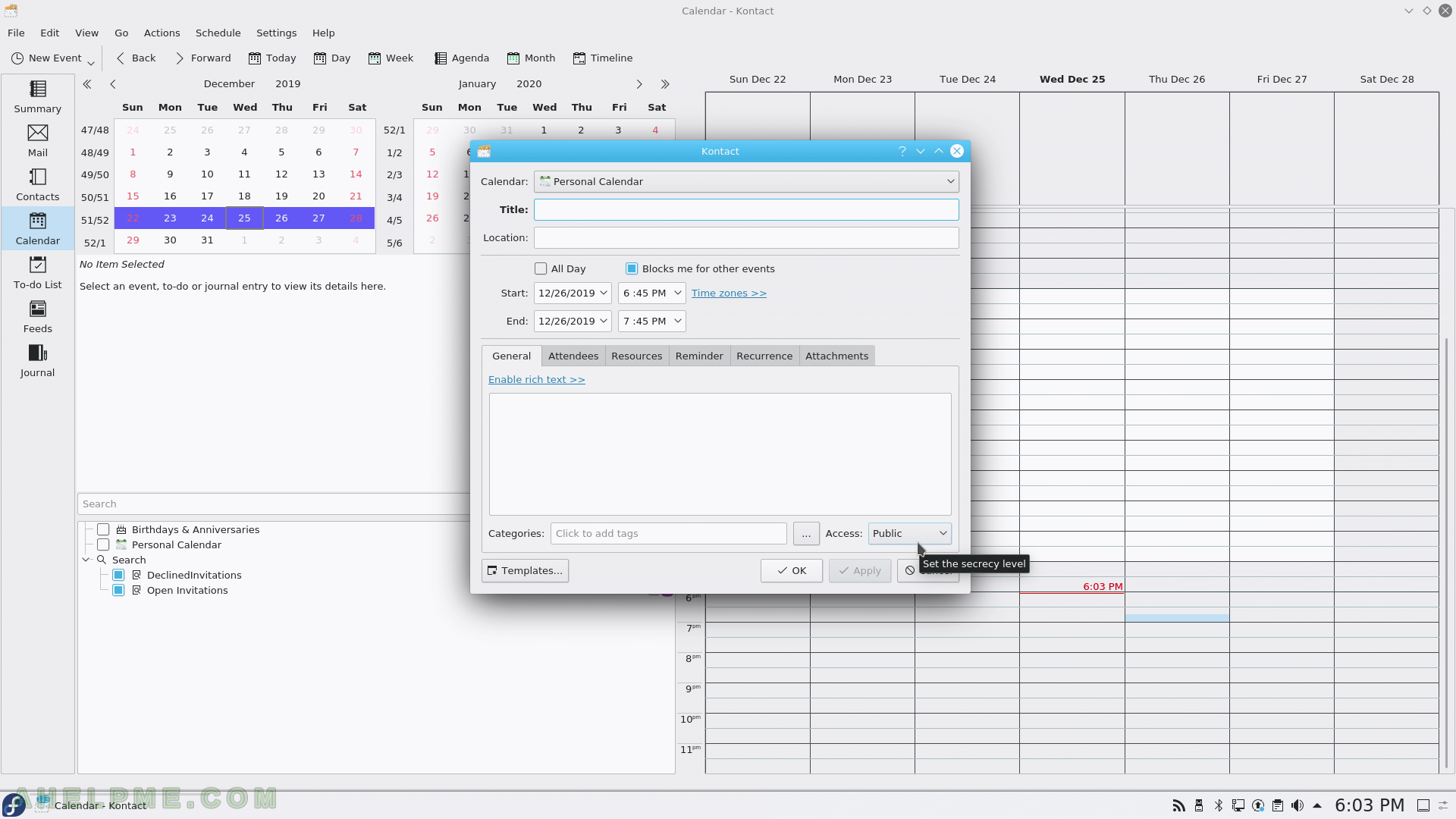This screenshot has height=819, width=1456.
Task: Check Personal Calendar in calendar list
Action: [103, 544]
